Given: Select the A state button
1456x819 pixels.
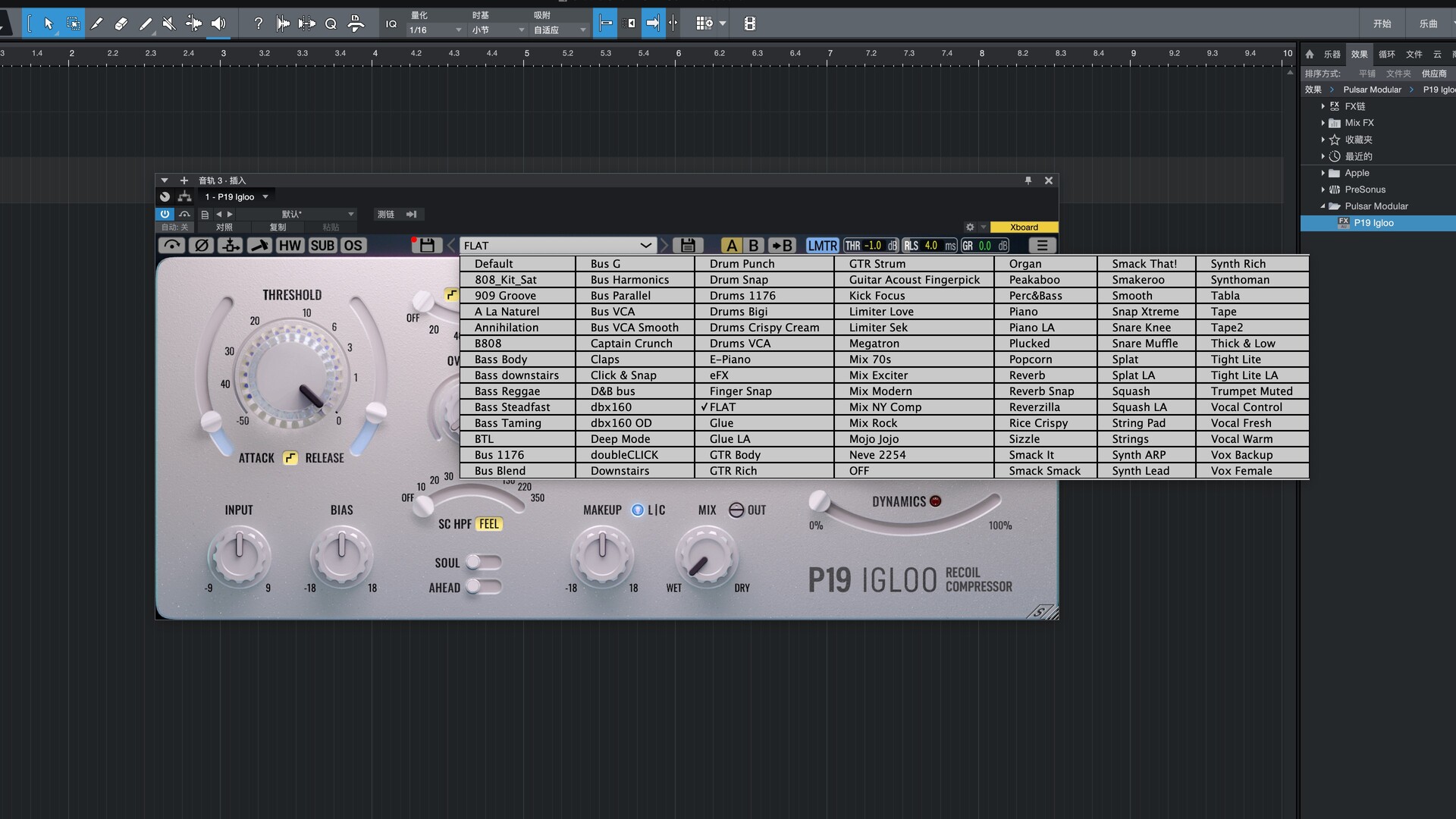Looking at the screenshot, I should 731,245.
